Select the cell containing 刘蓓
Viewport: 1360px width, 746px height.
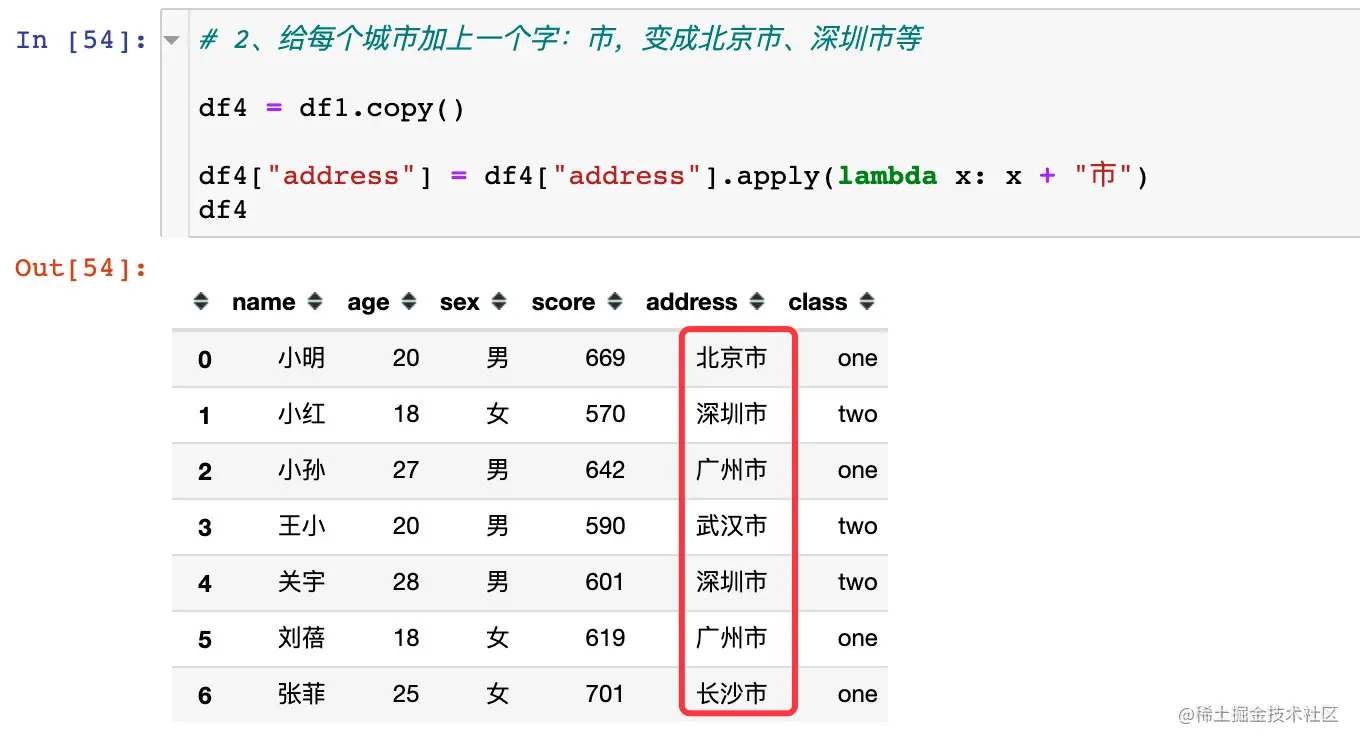click(301, 638)
